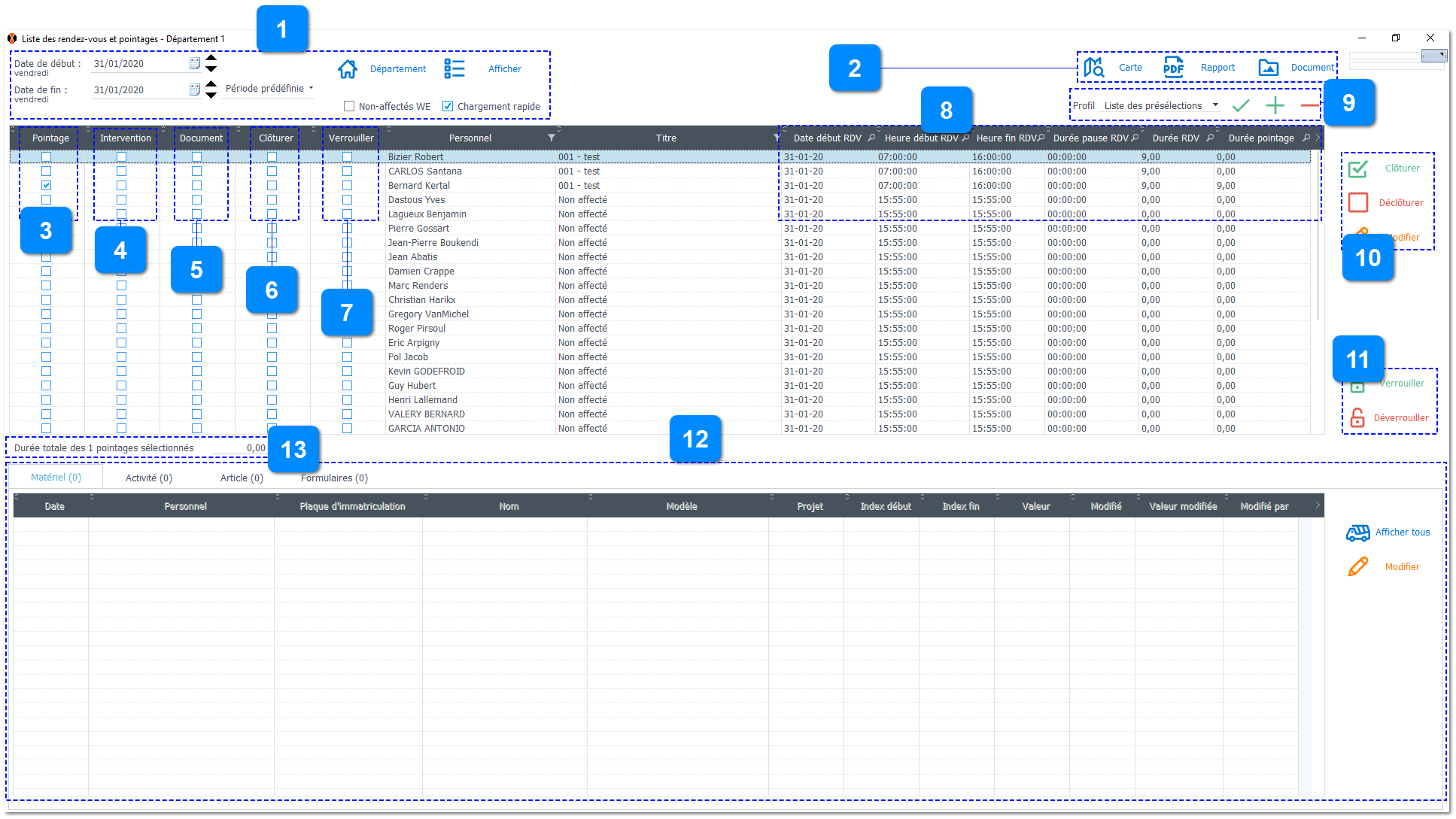Check the Pointage box for Bizier Robert

coord(47,156)
